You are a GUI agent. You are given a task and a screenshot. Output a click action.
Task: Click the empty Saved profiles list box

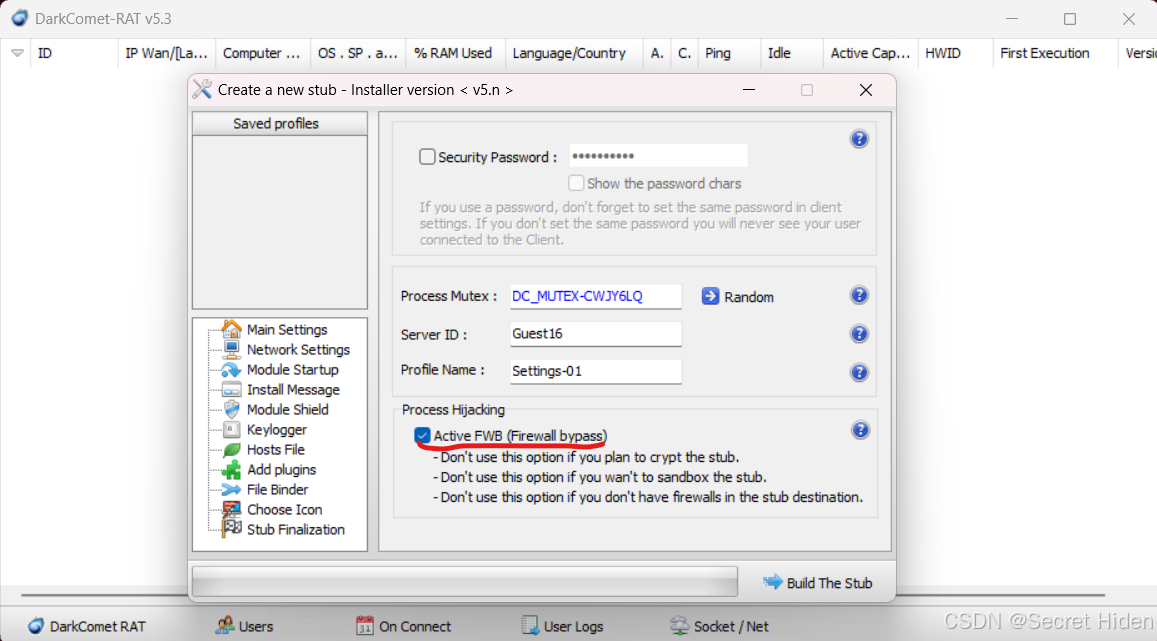280,221
